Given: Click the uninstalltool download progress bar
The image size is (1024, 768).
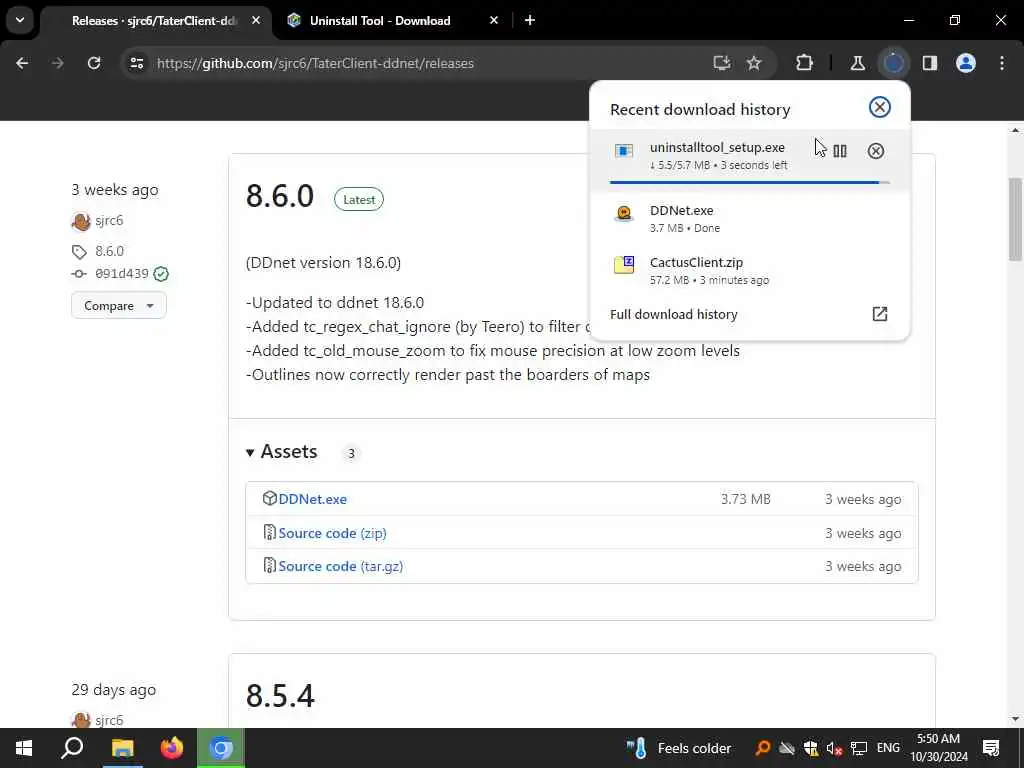Looking at the screenshot, I should click(750, 182).
